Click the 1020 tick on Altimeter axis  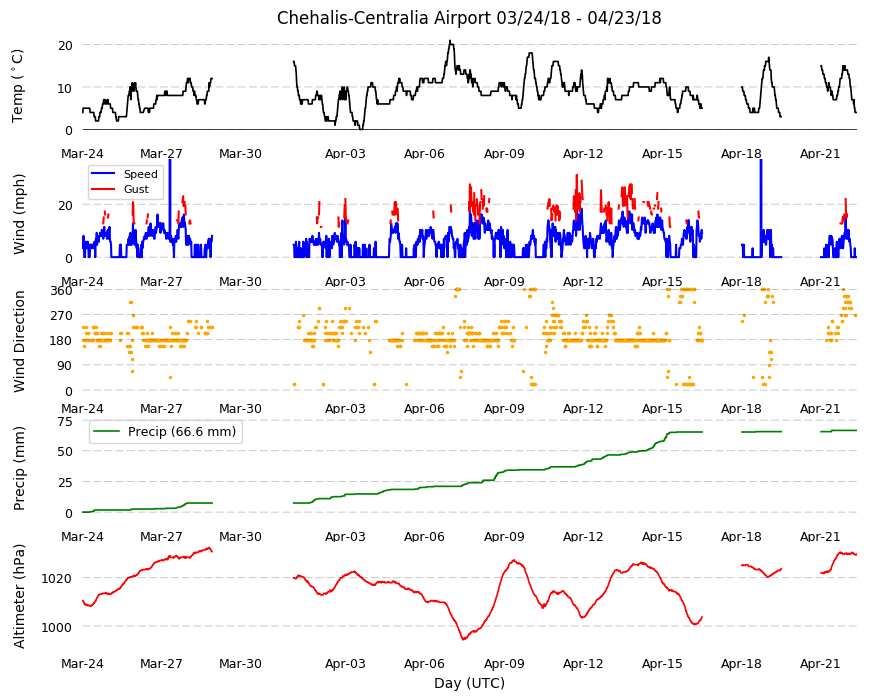(57, 579)
